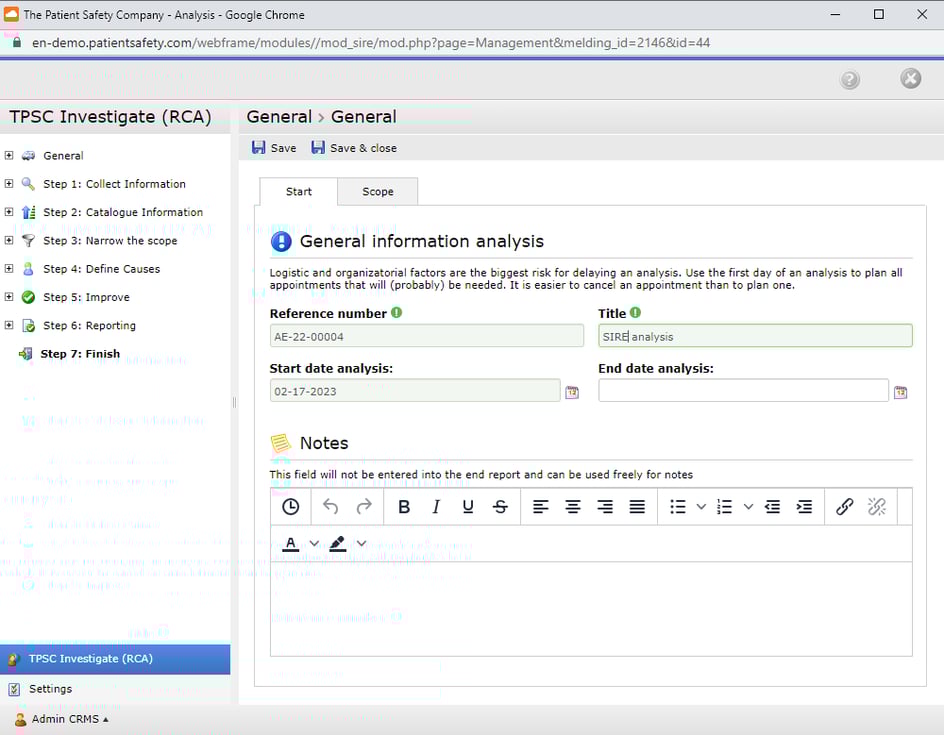This screenshot has width=944, height=735.
Task: Click the Save & close button
Action: tap(354, 148)
